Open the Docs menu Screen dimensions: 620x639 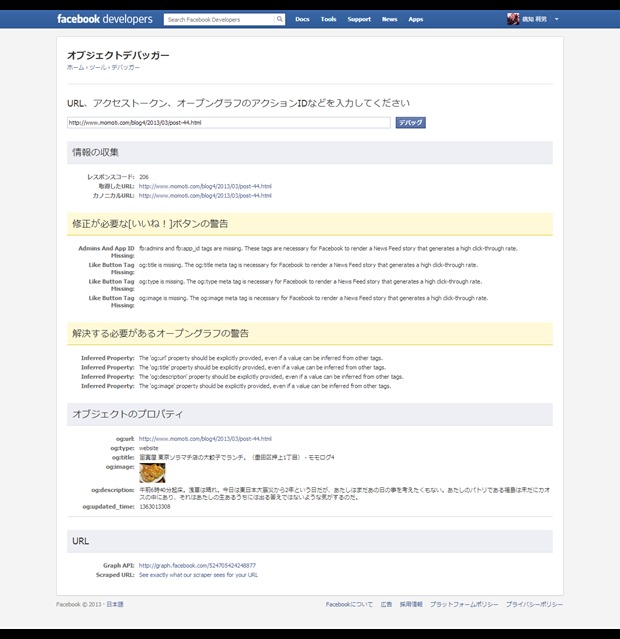(302, 19)
